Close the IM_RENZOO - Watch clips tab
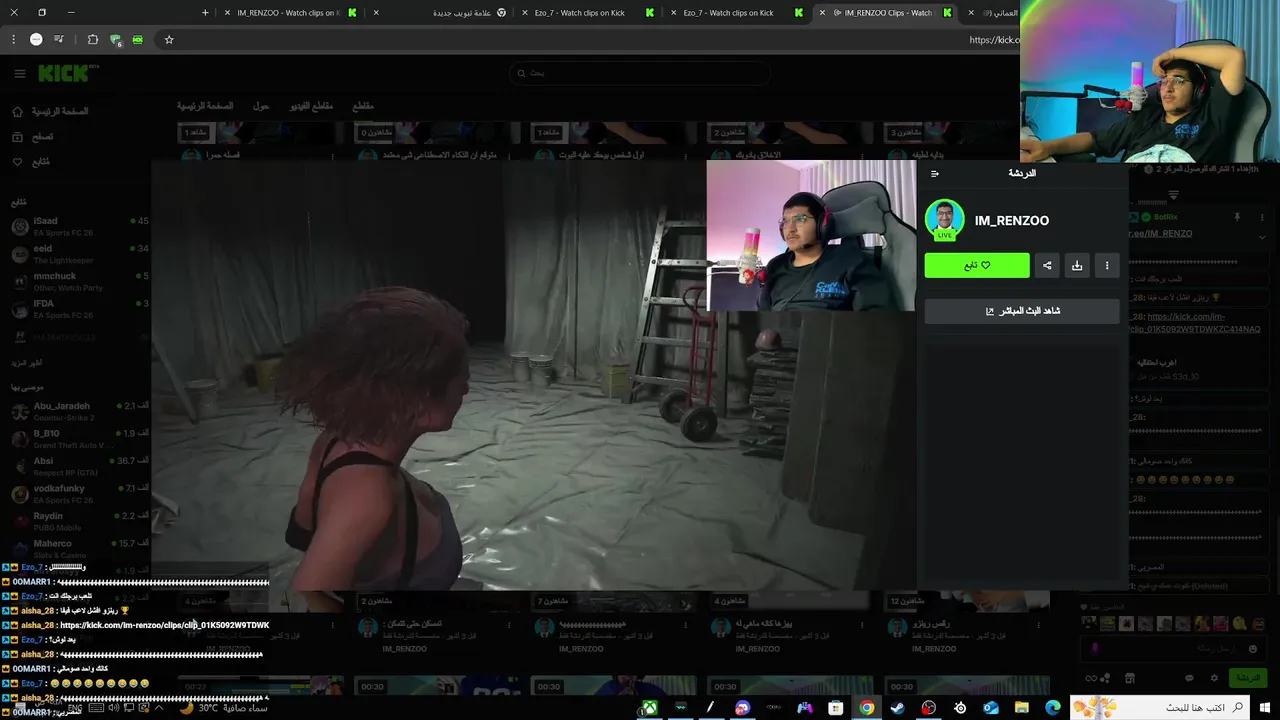Screen dimensions: 1280x720 (227, 13)
